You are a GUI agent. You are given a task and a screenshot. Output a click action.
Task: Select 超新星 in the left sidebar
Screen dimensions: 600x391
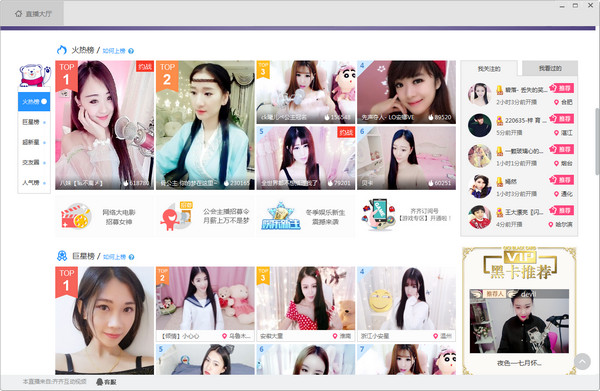point(34,142)
